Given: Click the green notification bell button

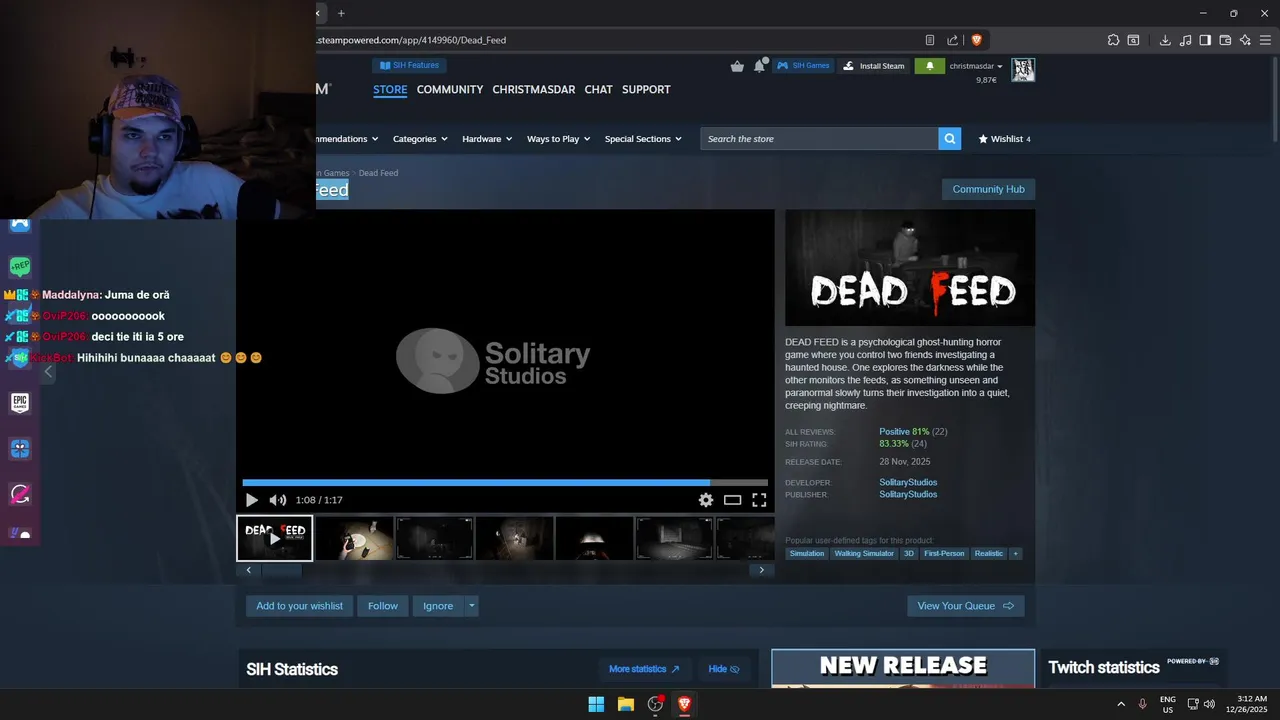Looking at the screenshot, I should 929,66.
